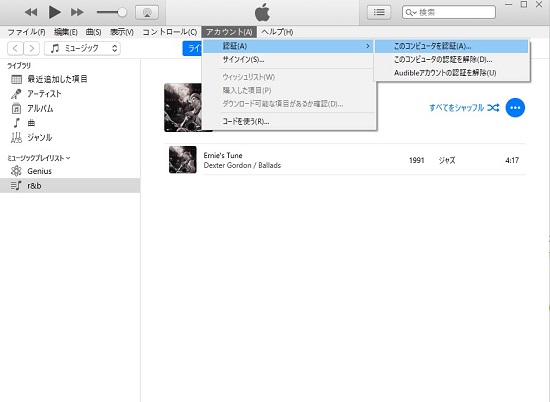Click the すべてをシャッフル link
The width and height of the screenshot is (550, 402).
464,108
